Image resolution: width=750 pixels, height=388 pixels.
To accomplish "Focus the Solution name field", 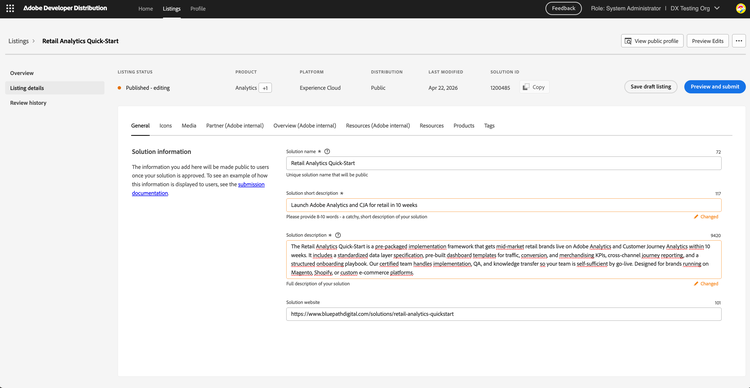I will pos(504,163).
